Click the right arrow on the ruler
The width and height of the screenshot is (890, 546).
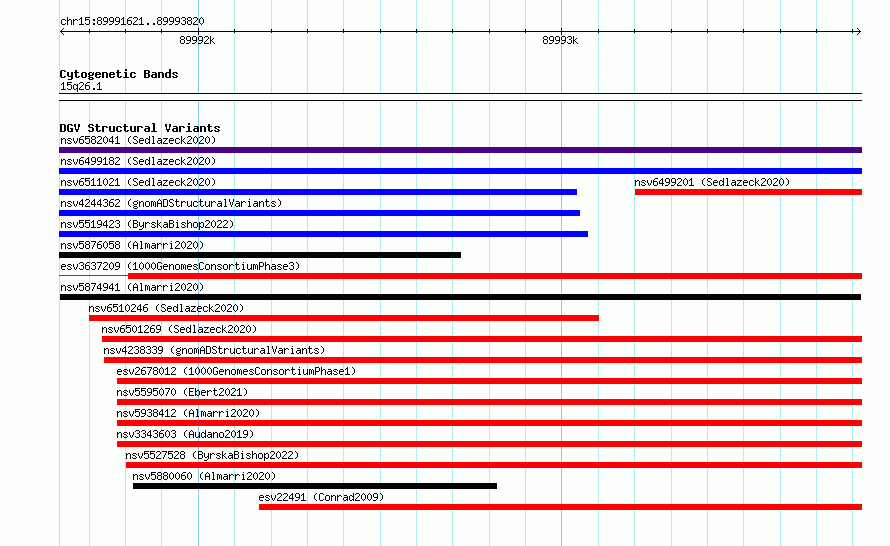pyautogui.click(x=858, y=32)
